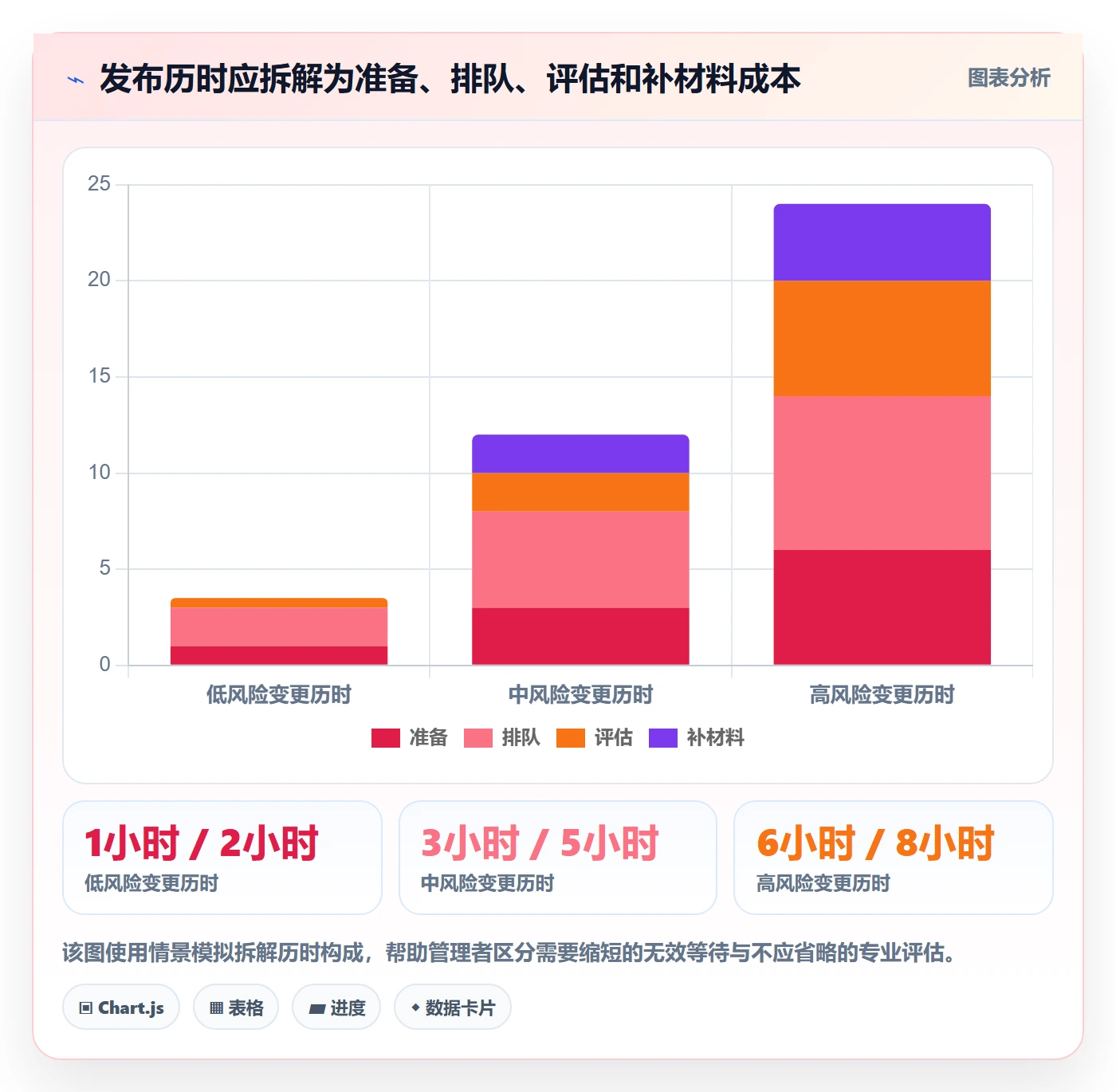Click the 高风险变更历时 x-axis label
The height and width of the screenshot is (1092, 1116).
point(882,695)
